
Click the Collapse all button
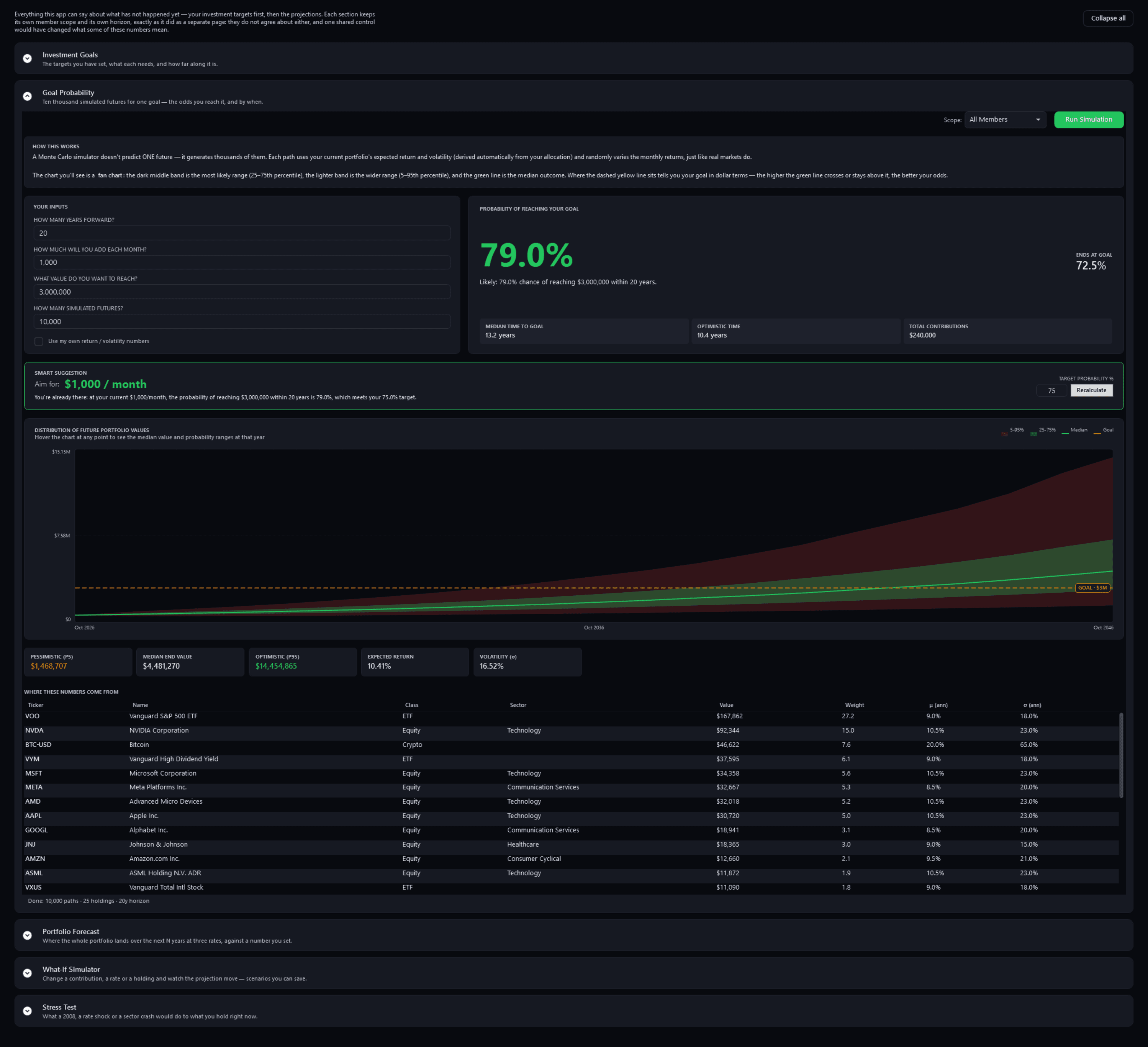point(1107,18)
